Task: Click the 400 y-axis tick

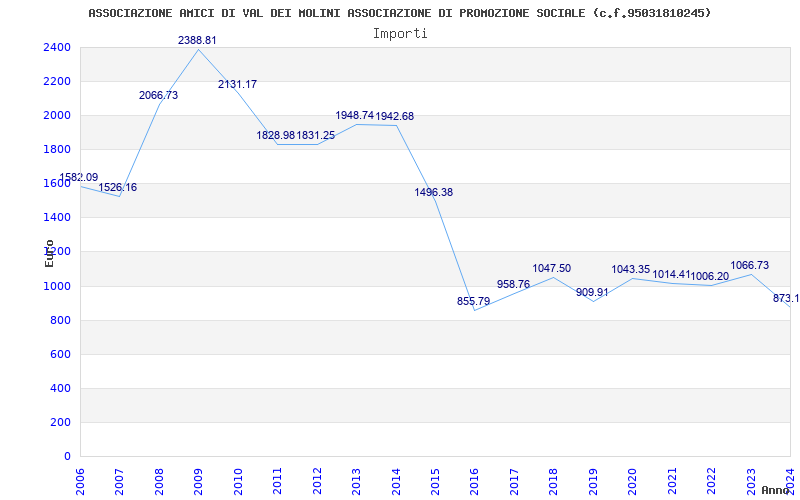Action: (61, 389)
